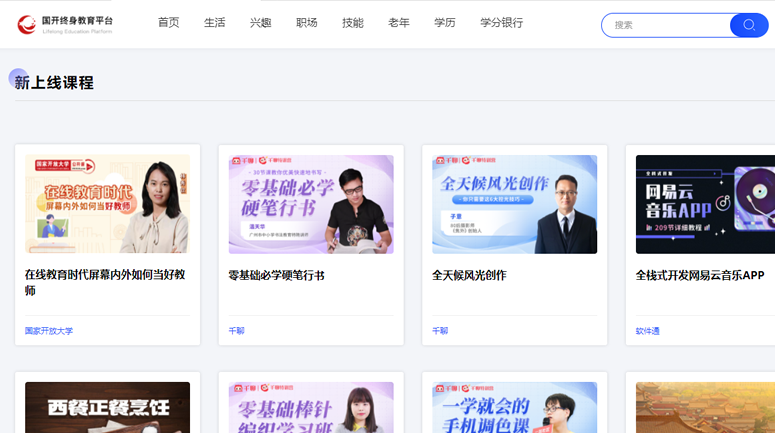Open the 学分银行 menu item
Image resolution: width=775 pixels, height=433 pixels.
point(501,23)
